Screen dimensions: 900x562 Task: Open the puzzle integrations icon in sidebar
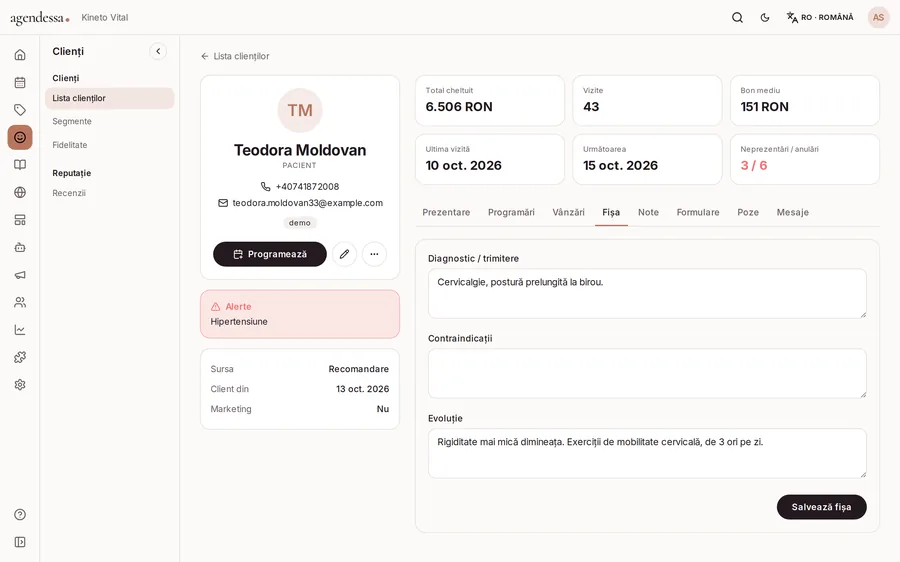click(x=20, y=357)
